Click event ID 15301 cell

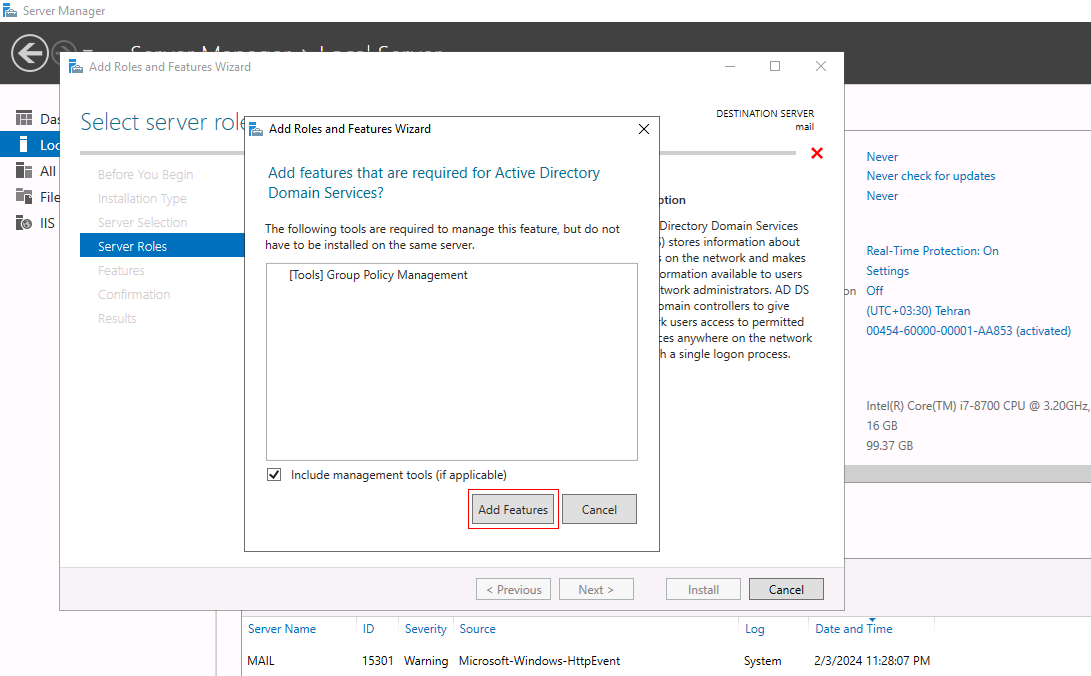pyautogui.click(x=378, y=661)
